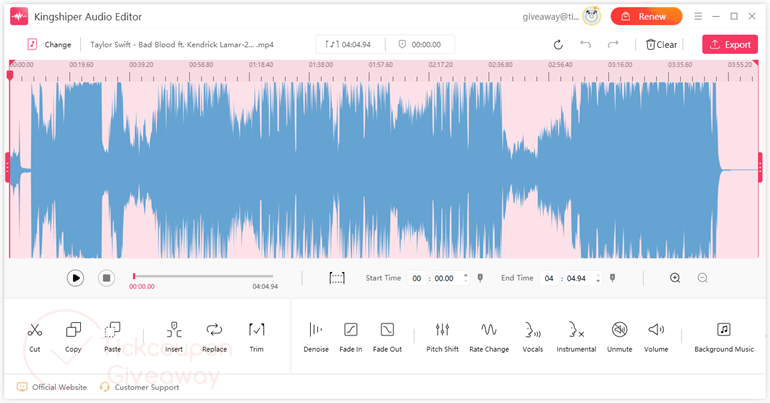The height and width of the screenshot is (403, 770).
Task: Choose the Insert audio tool
Action: [174, 337]
